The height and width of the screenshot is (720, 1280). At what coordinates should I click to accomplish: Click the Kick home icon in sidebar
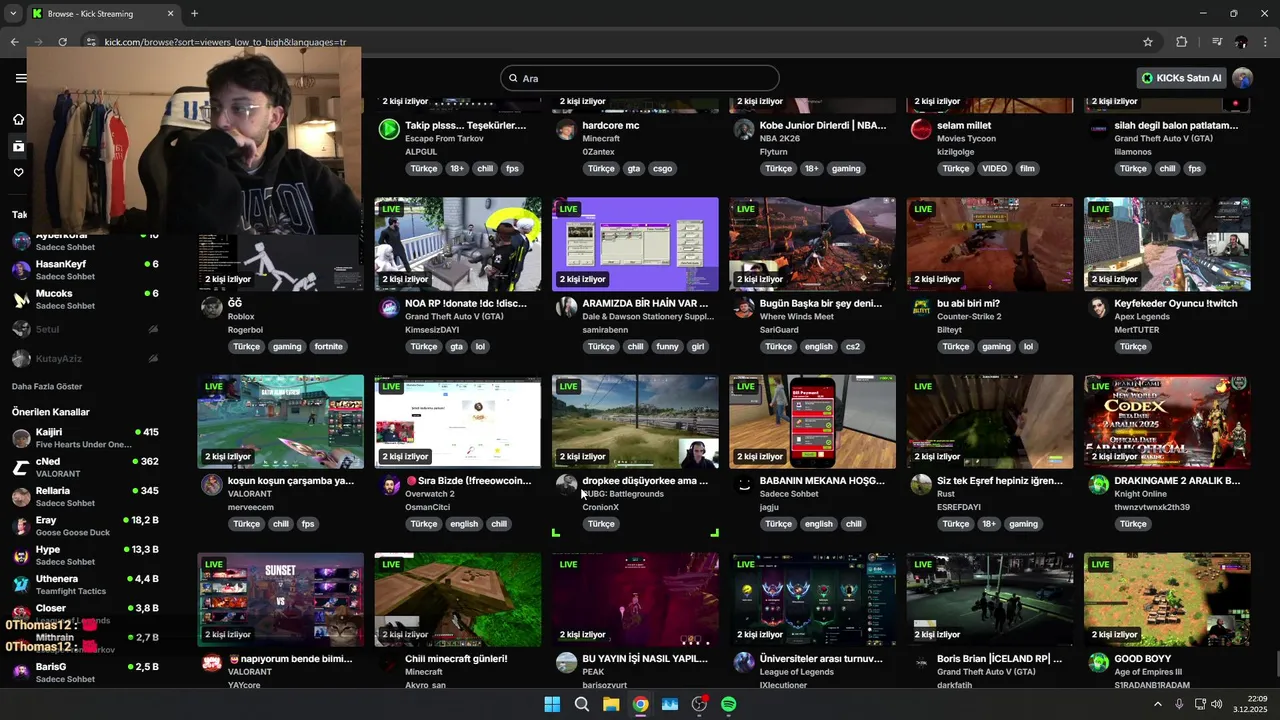pos(18,119)
